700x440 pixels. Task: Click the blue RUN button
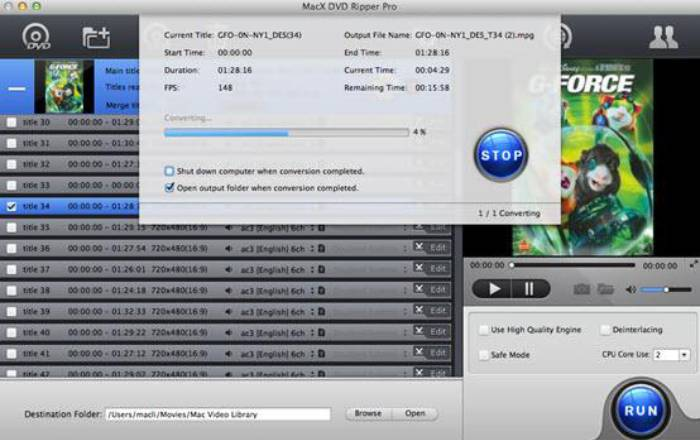641,410
